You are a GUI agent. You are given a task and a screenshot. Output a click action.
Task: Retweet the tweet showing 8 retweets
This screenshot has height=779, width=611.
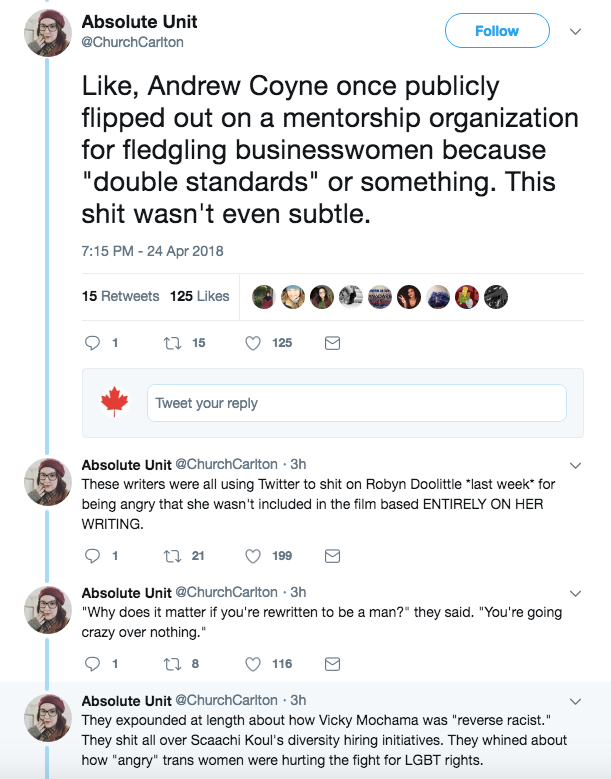[170, 663]
